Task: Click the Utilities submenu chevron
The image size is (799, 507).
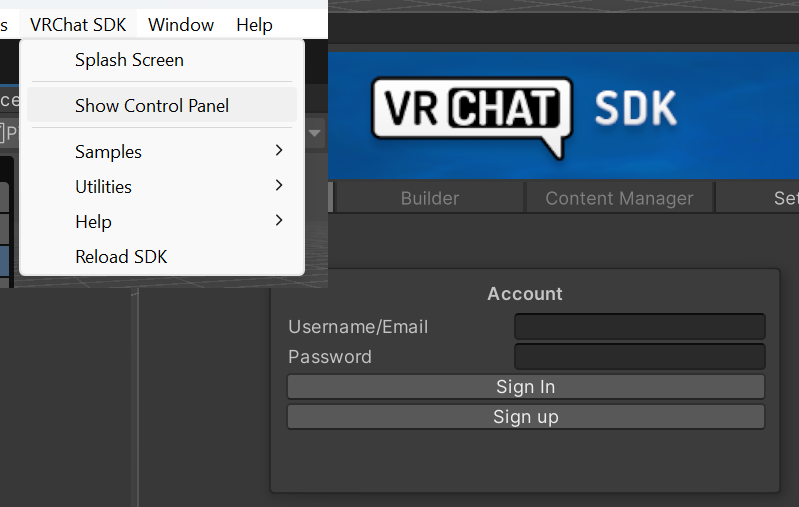Action: pos(279,185)
